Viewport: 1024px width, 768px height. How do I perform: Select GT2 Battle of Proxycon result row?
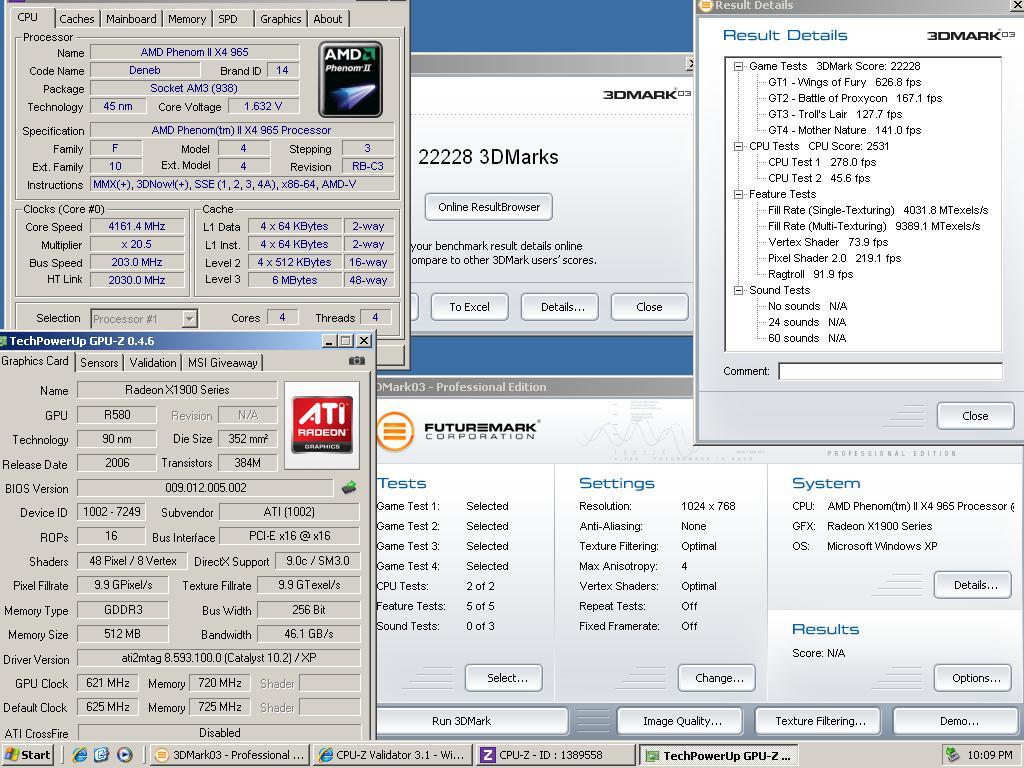tap(855, 98)
